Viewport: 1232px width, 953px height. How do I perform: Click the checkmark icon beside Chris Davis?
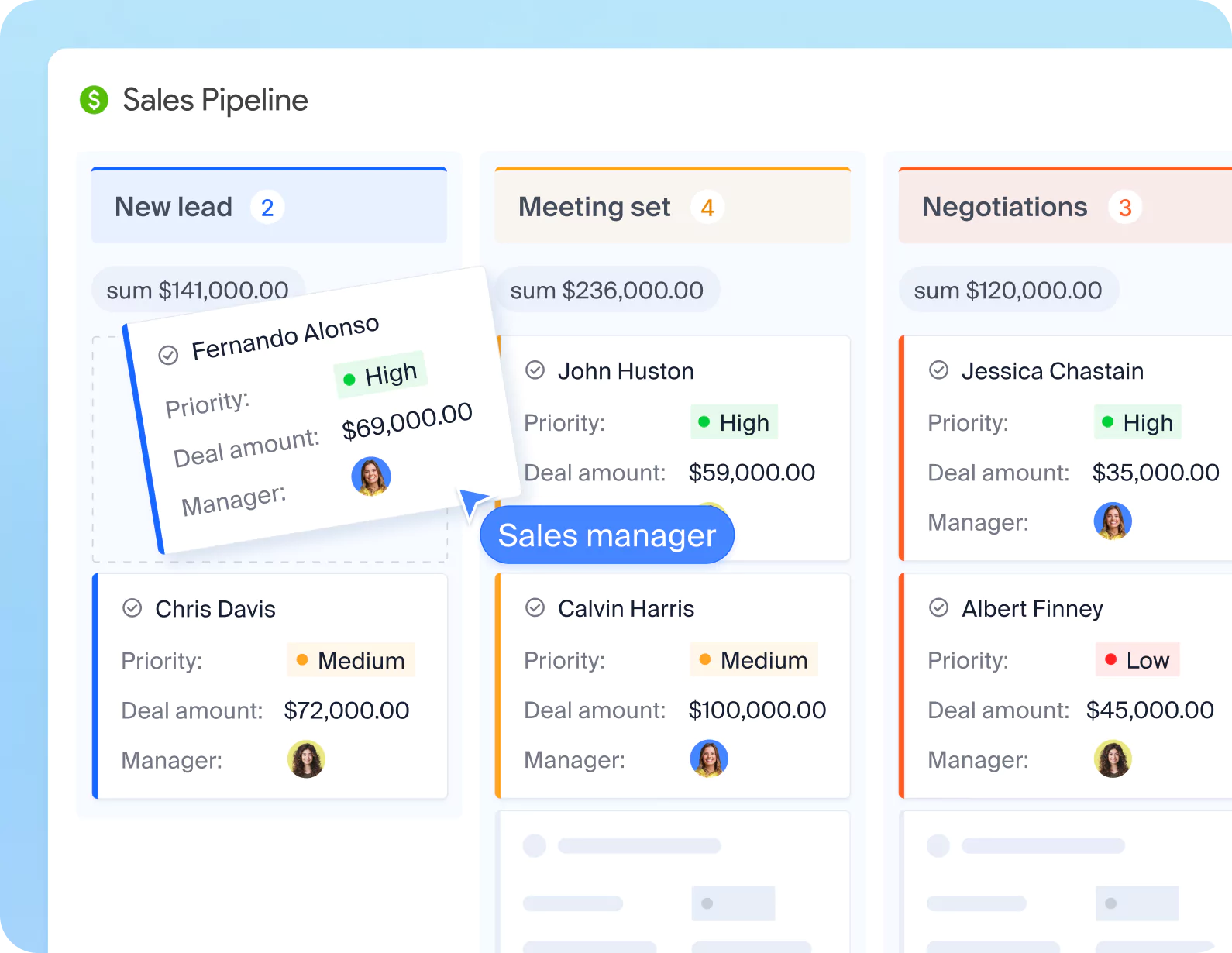coord(132,608)
